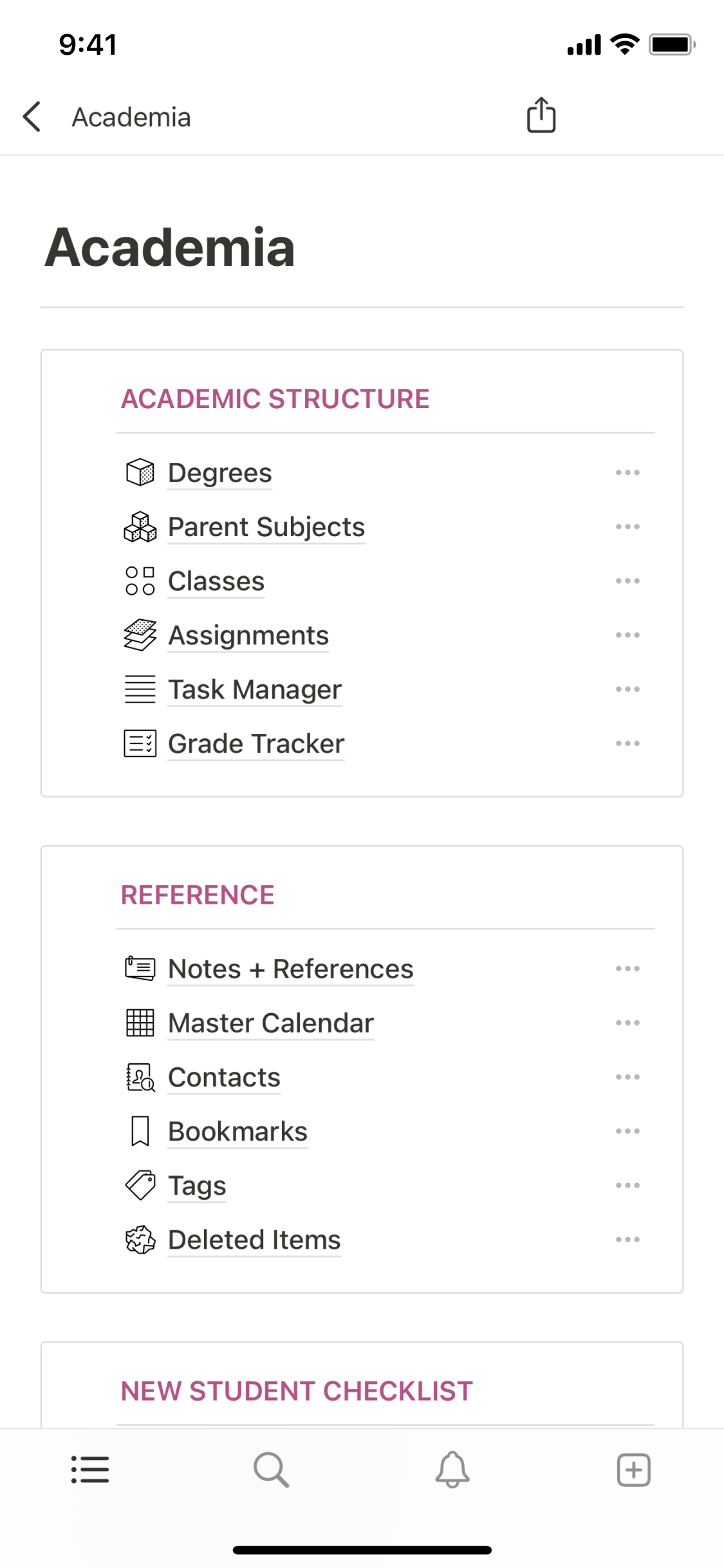
Task: Open more options for Contacts
Action: (x=627, y=1077)
